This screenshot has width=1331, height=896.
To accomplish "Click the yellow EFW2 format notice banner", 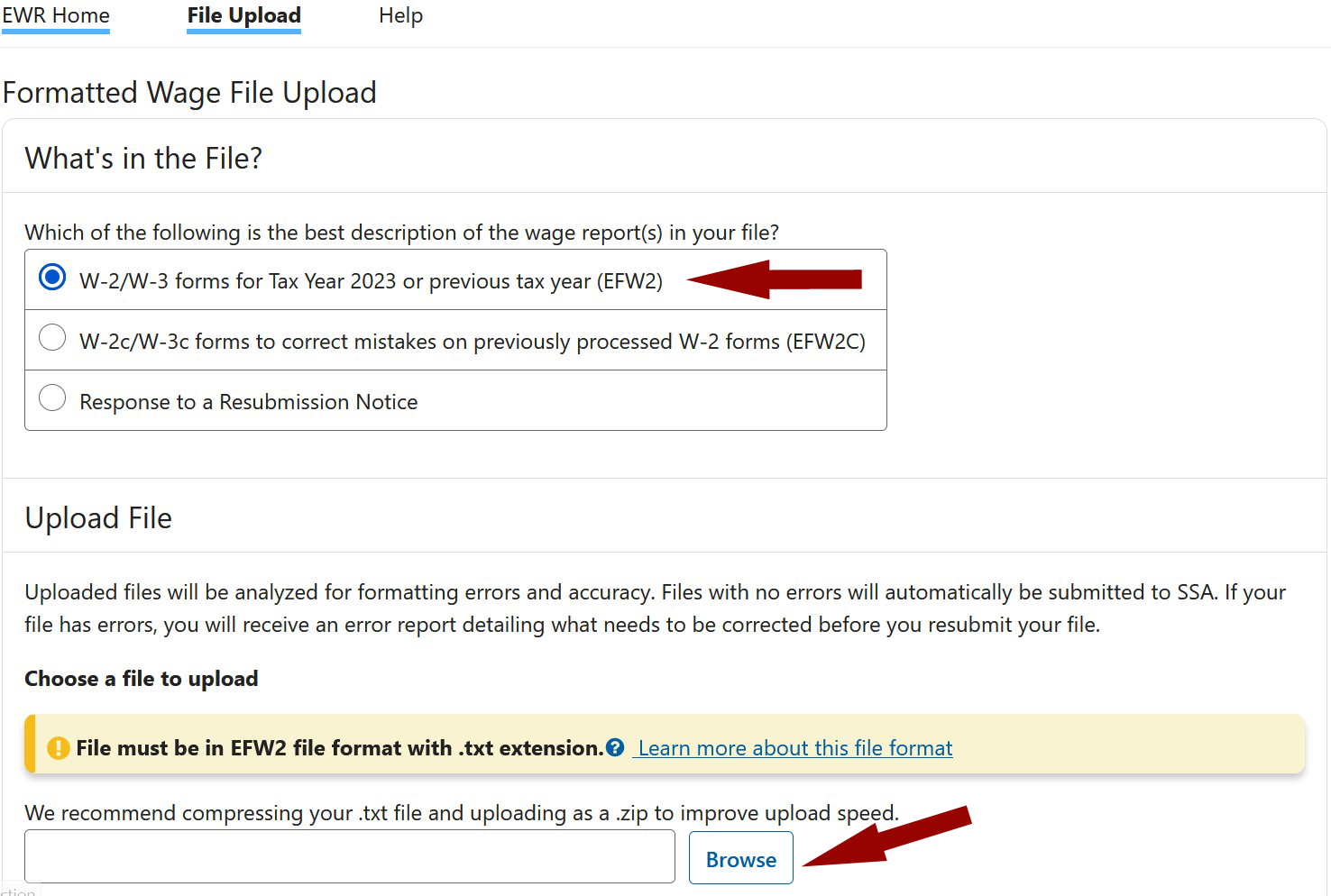I will (x=665, y=745).
